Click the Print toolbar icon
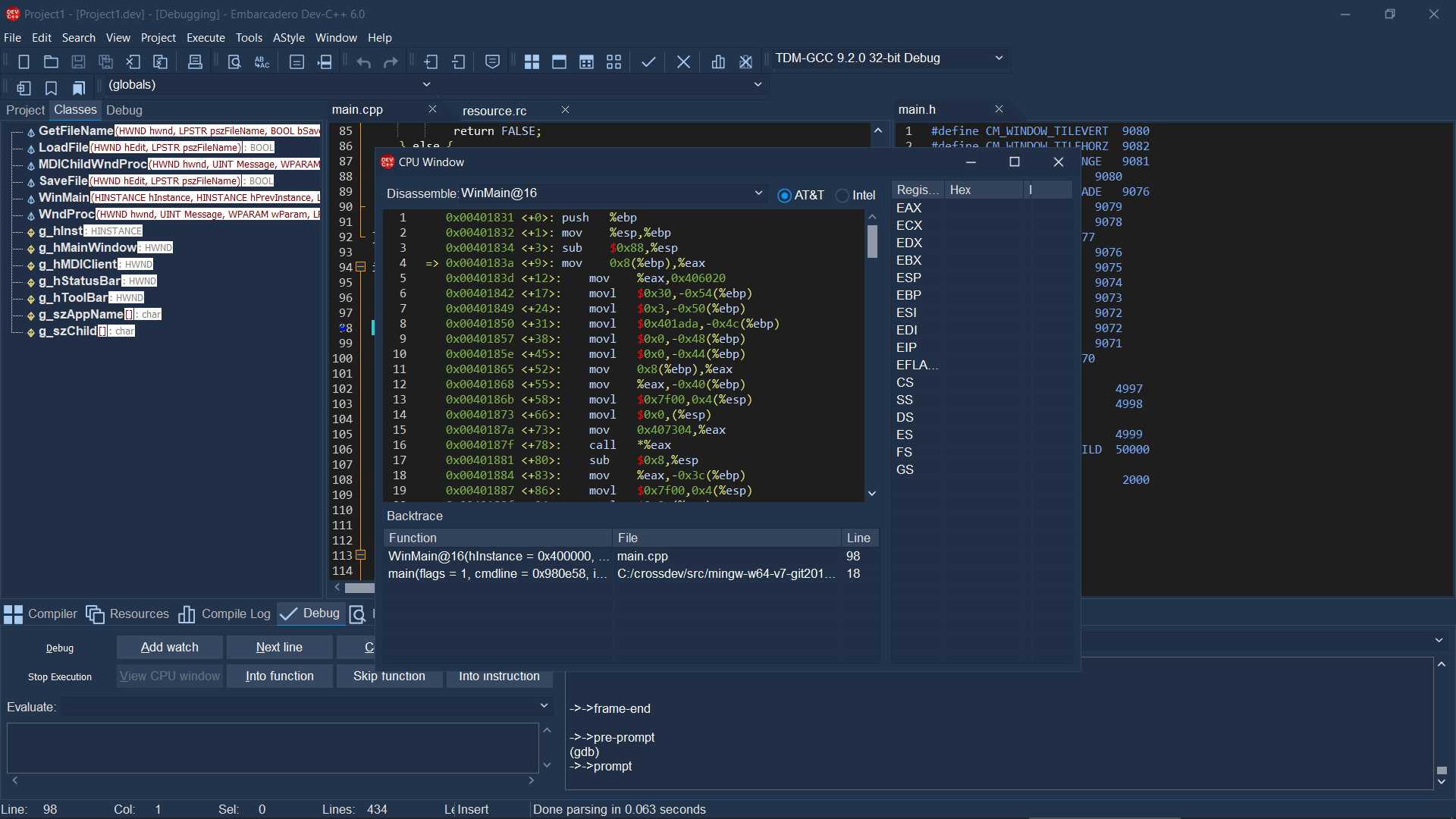 click(195, 62)
